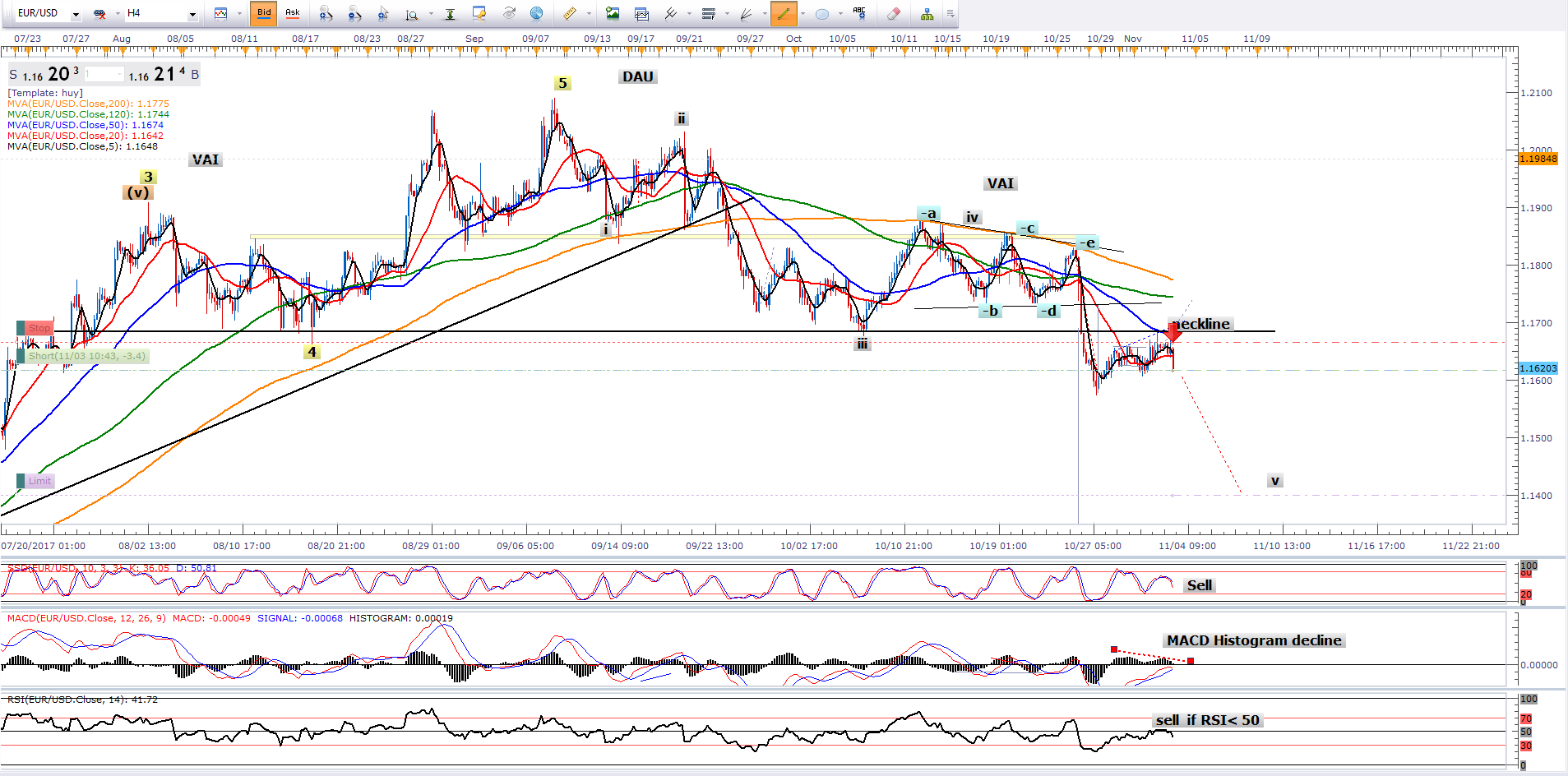Toggle Bid price display
1568x776 pixels.
click(x=264, y=13)
